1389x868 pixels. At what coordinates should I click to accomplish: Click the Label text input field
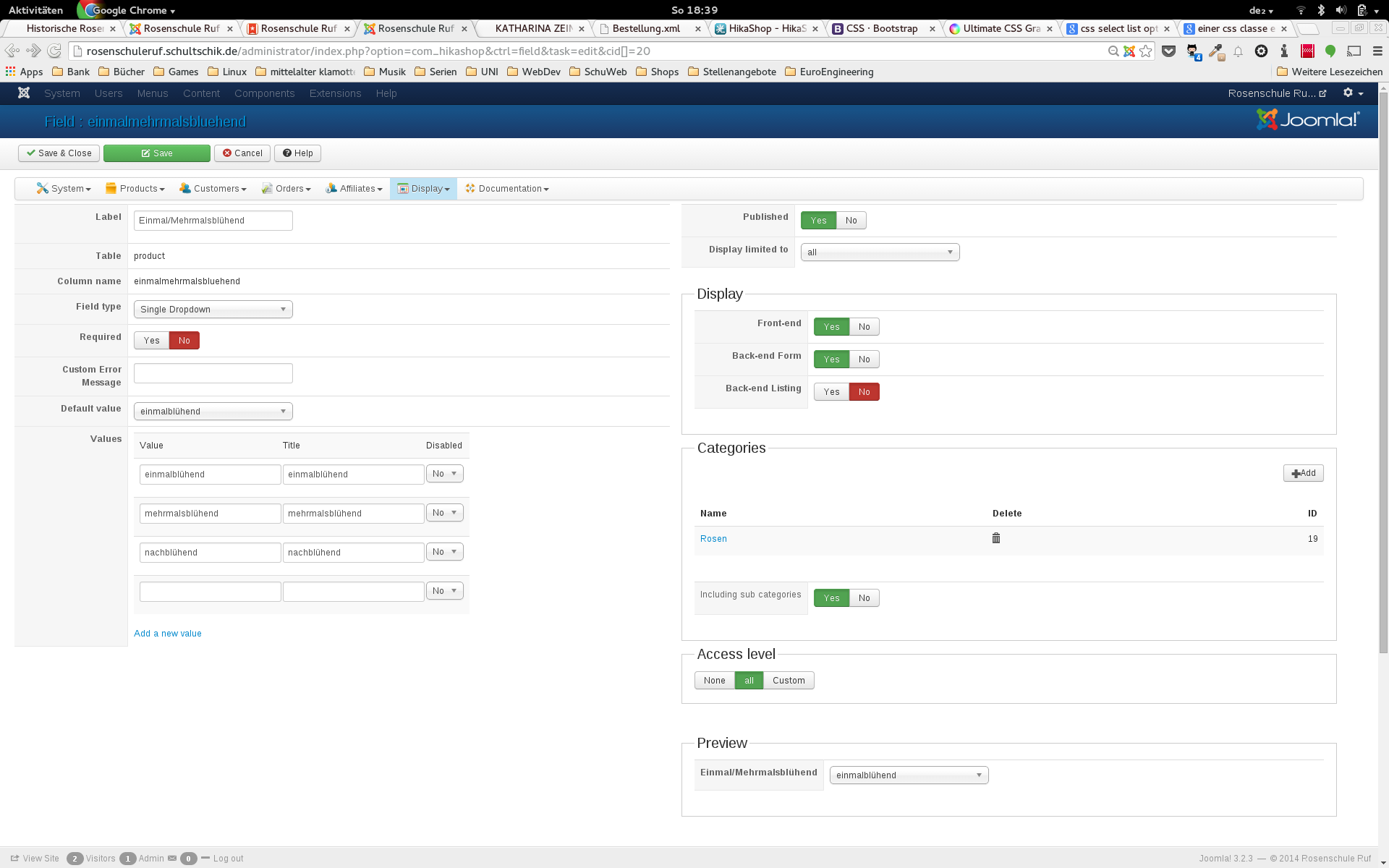point(213,221)
